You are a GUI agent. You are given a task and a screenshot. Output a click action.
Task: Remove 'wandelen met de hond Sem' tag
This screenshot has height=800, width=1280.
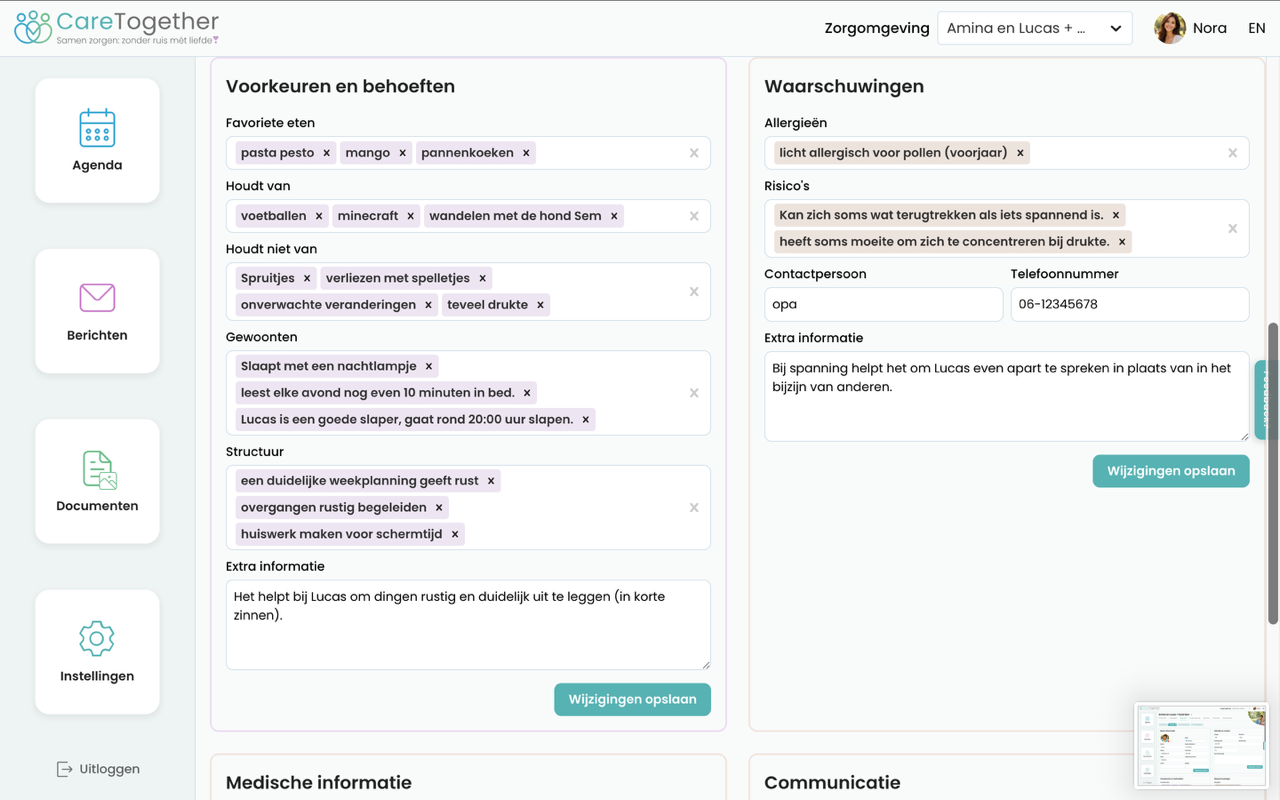tap(614, 216)
